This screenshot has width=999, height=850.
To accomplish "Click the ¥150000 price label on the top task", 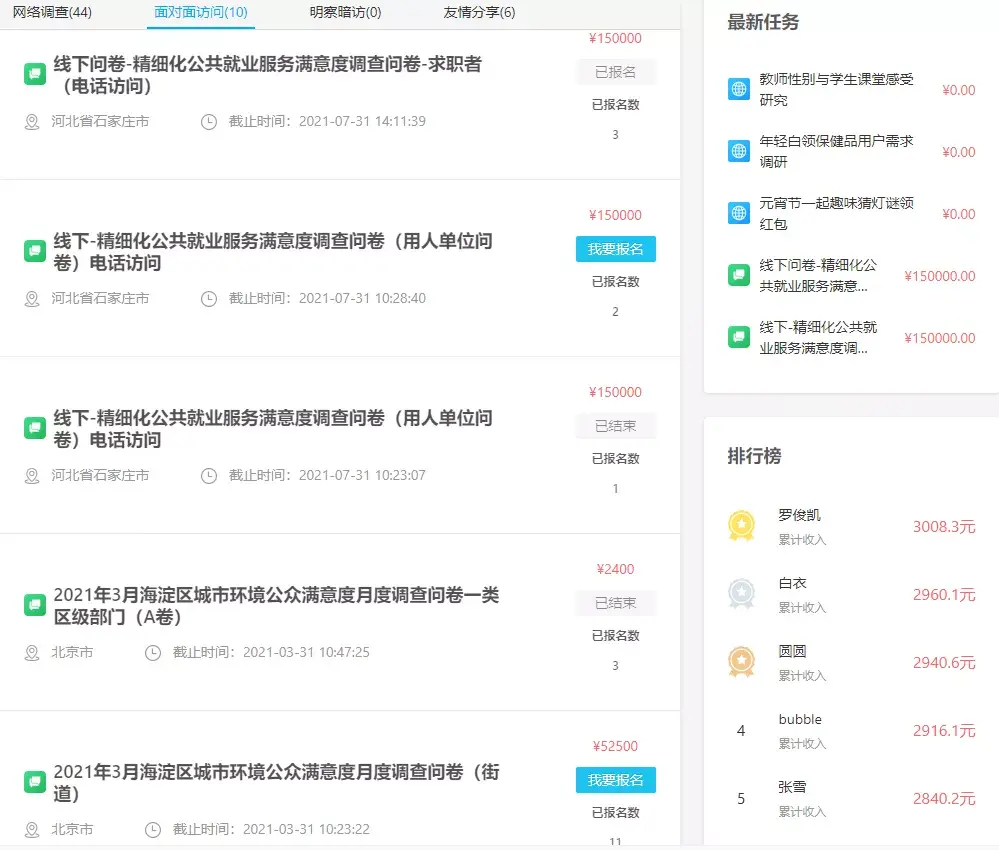I will [614, 37].
